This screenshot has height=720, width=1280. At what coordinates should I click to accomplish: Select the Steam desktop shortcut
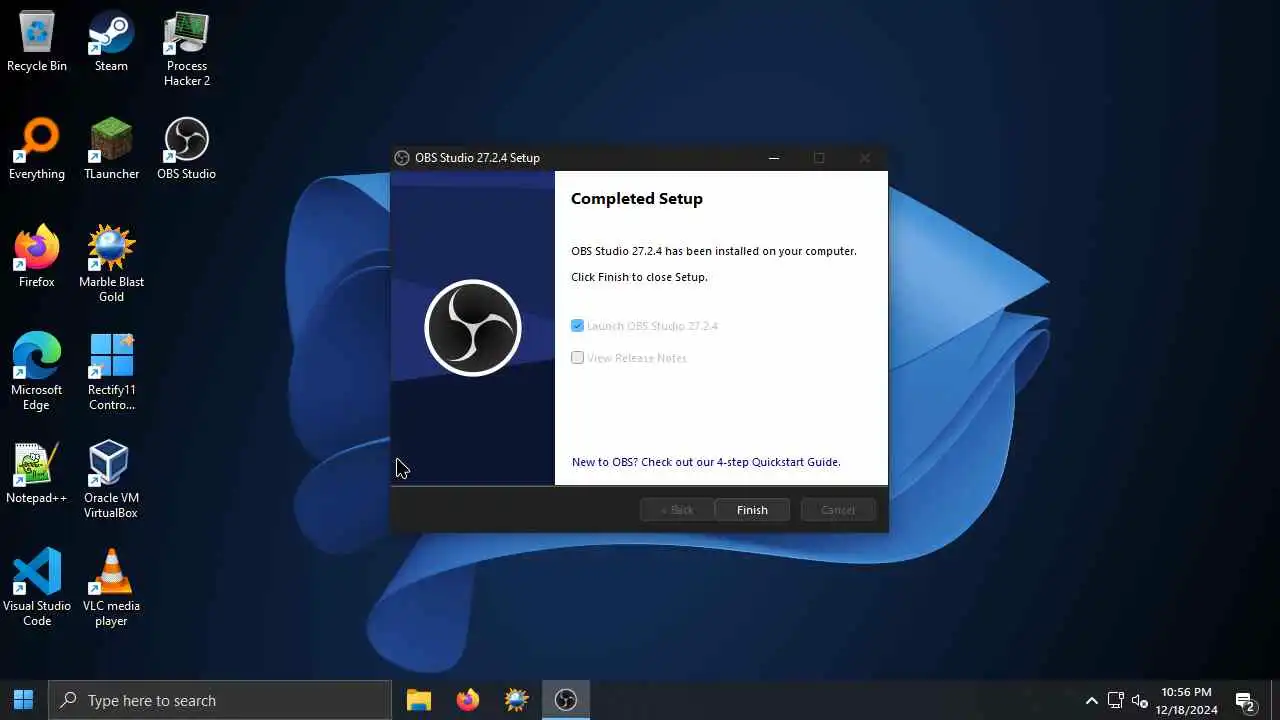111,42
